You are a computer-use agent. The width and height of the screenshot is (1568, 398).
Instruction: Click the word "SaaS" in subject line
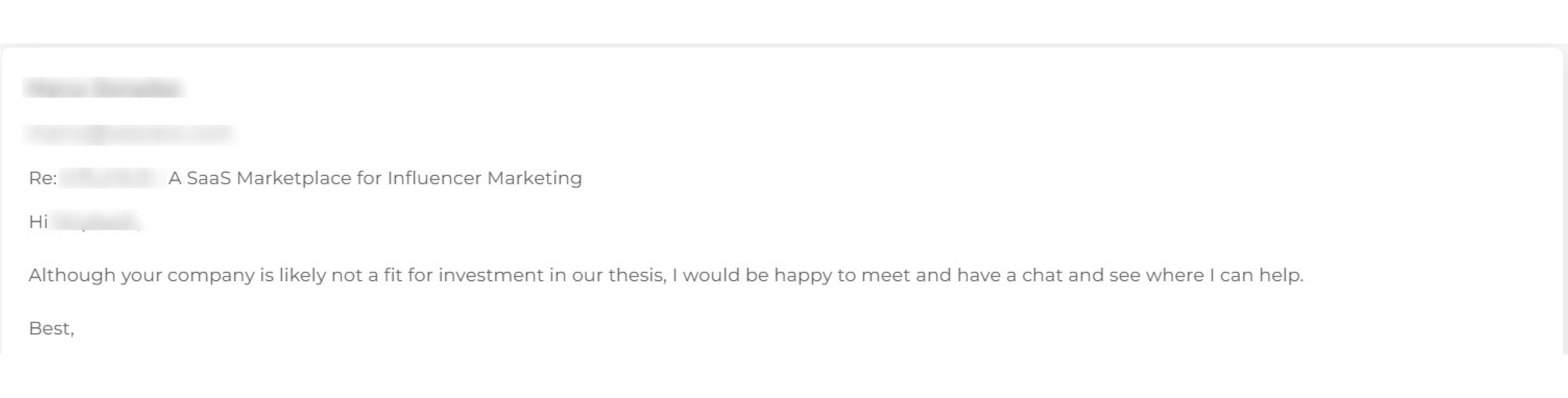(208, 178)
